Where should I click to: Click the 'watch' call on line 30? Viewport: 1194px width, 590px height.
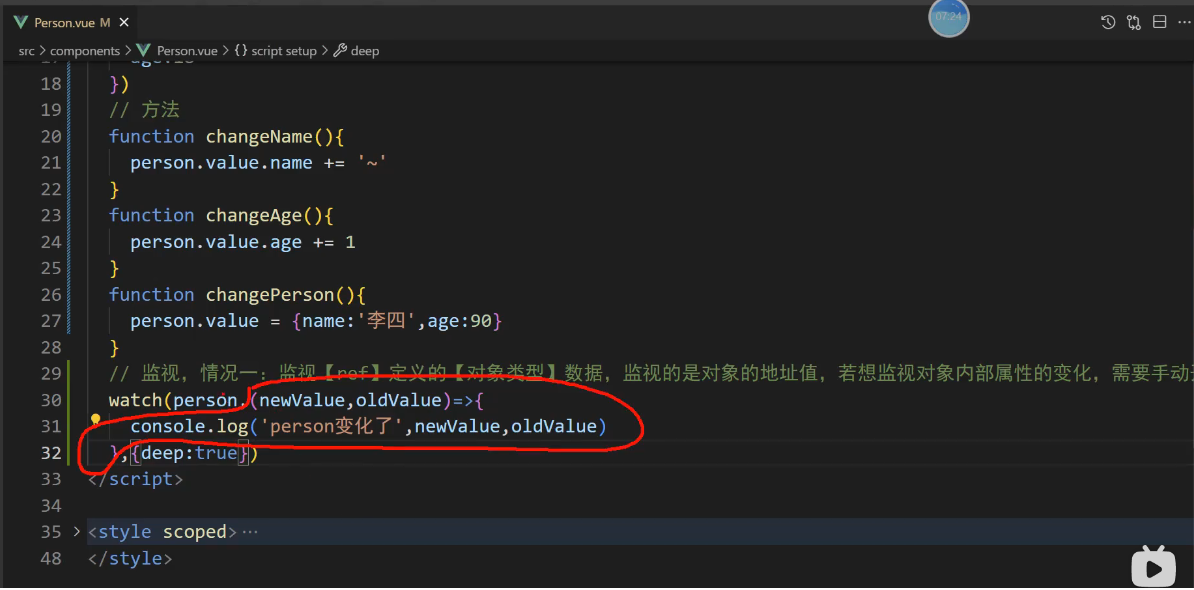(136, 400)
